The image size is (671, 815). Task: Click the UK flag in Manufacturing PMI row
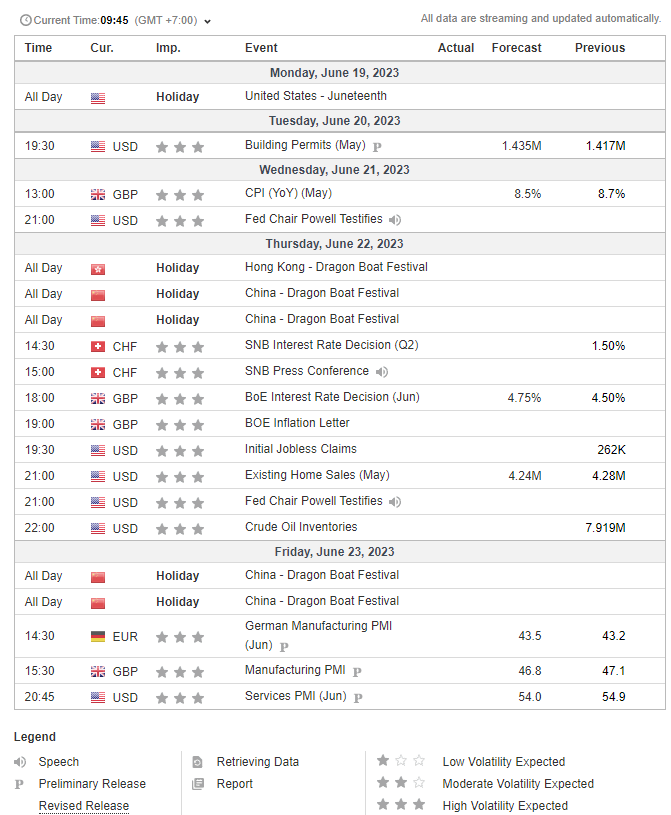[97, 671]
